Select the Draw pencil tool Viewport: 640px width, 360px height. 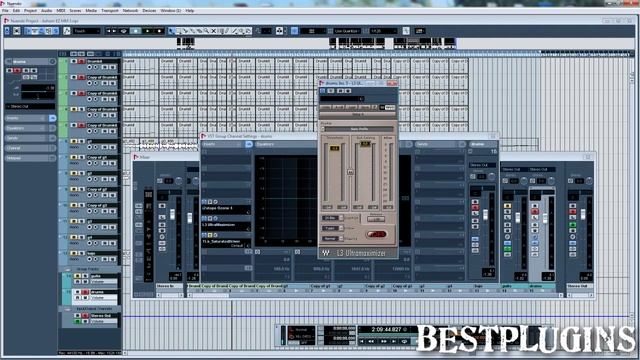click(227, 31)
